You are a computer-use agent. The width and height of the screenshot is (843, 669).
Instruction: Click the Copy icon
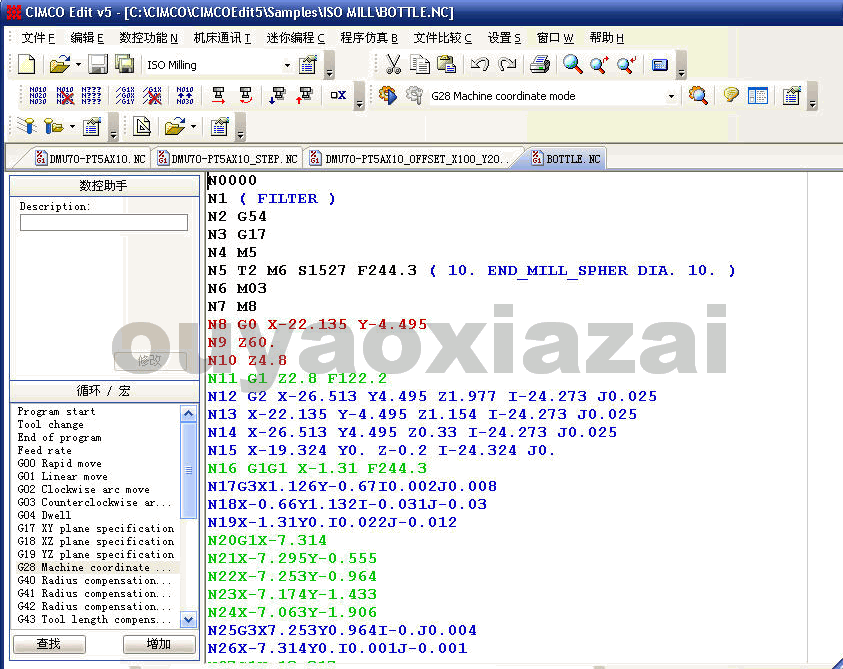(420, 65)
